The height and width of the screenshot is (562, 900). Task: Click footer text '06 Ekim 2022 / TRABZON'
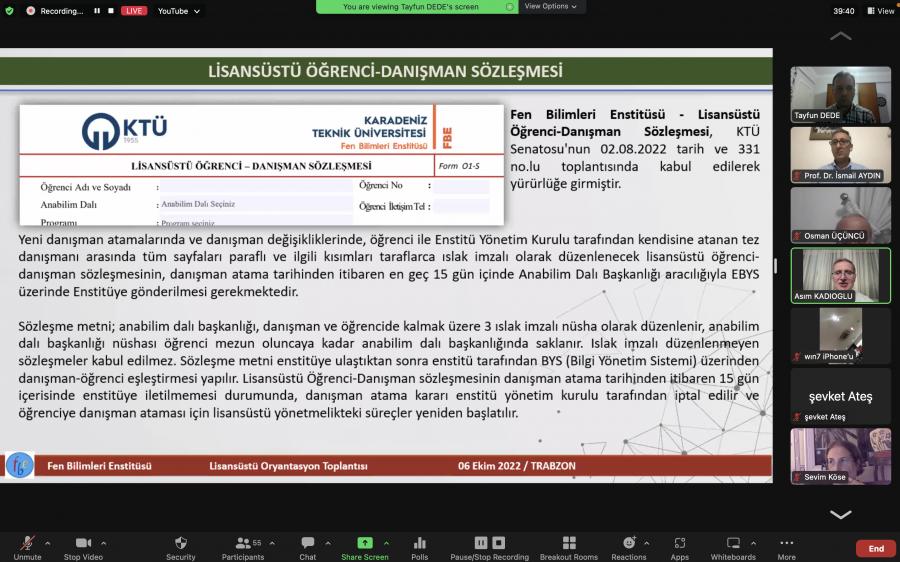[517, 466]
